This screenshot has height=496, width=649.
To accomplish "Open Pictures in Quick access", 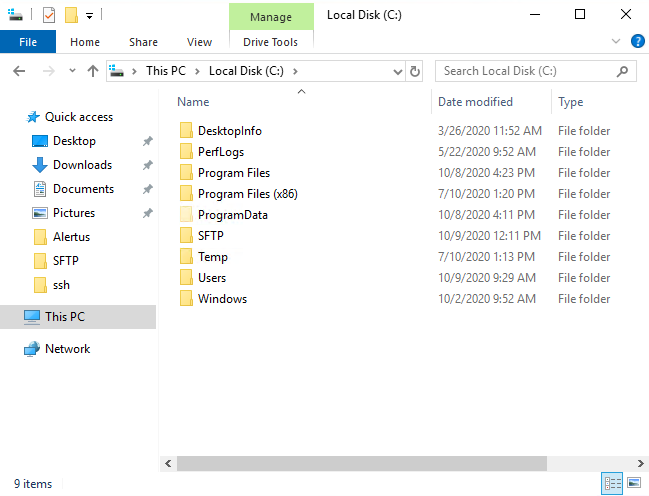I will coord(74,213).
